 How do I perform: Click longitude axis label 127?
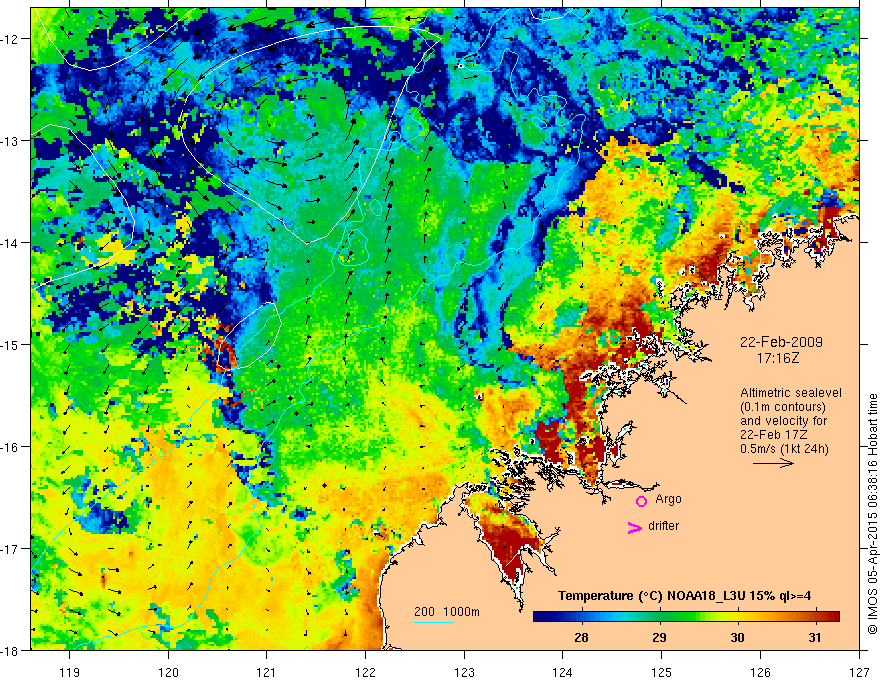tap(859, 672)
